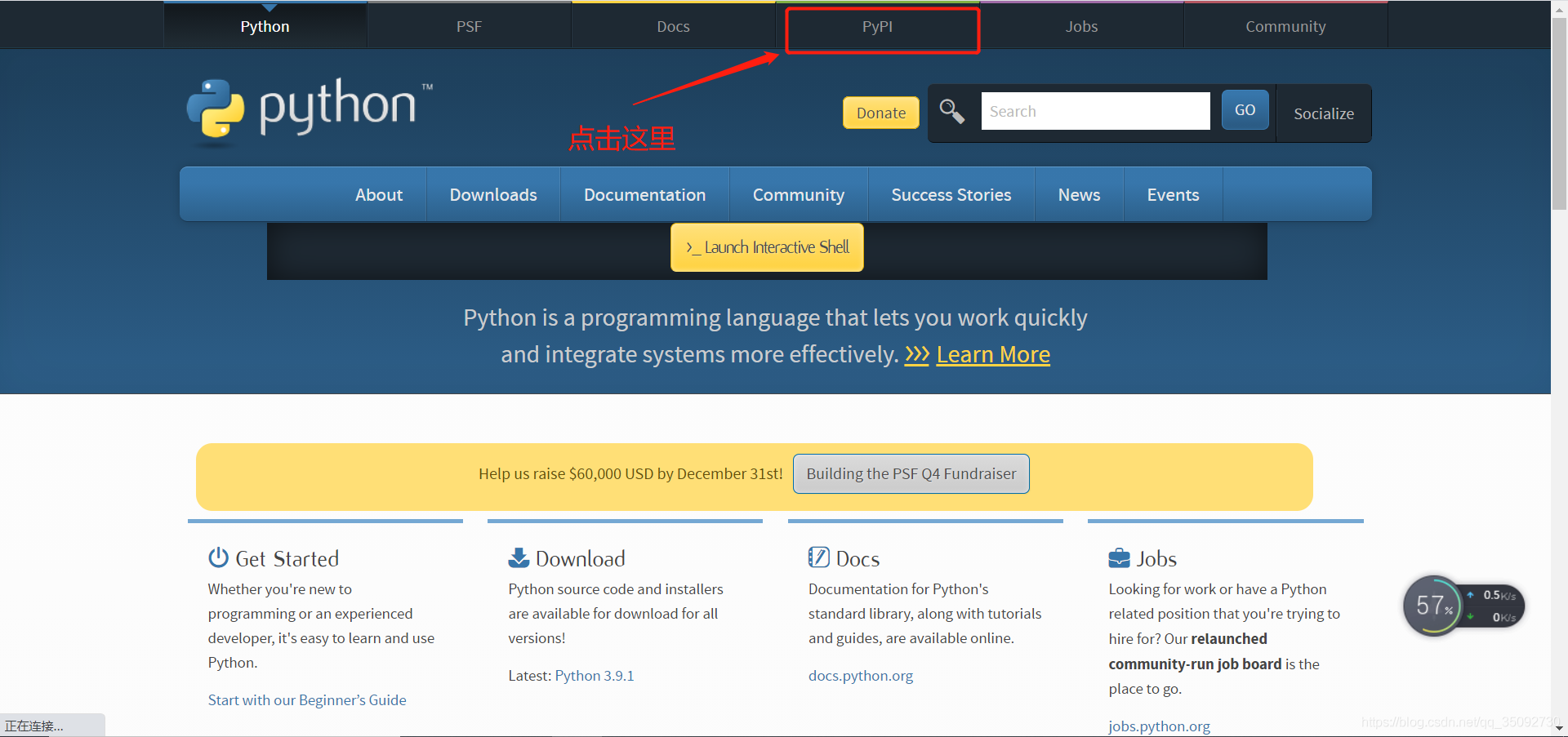Click the Jobs briefcase icon
Screen dimensions: 1568x737
1119,558
